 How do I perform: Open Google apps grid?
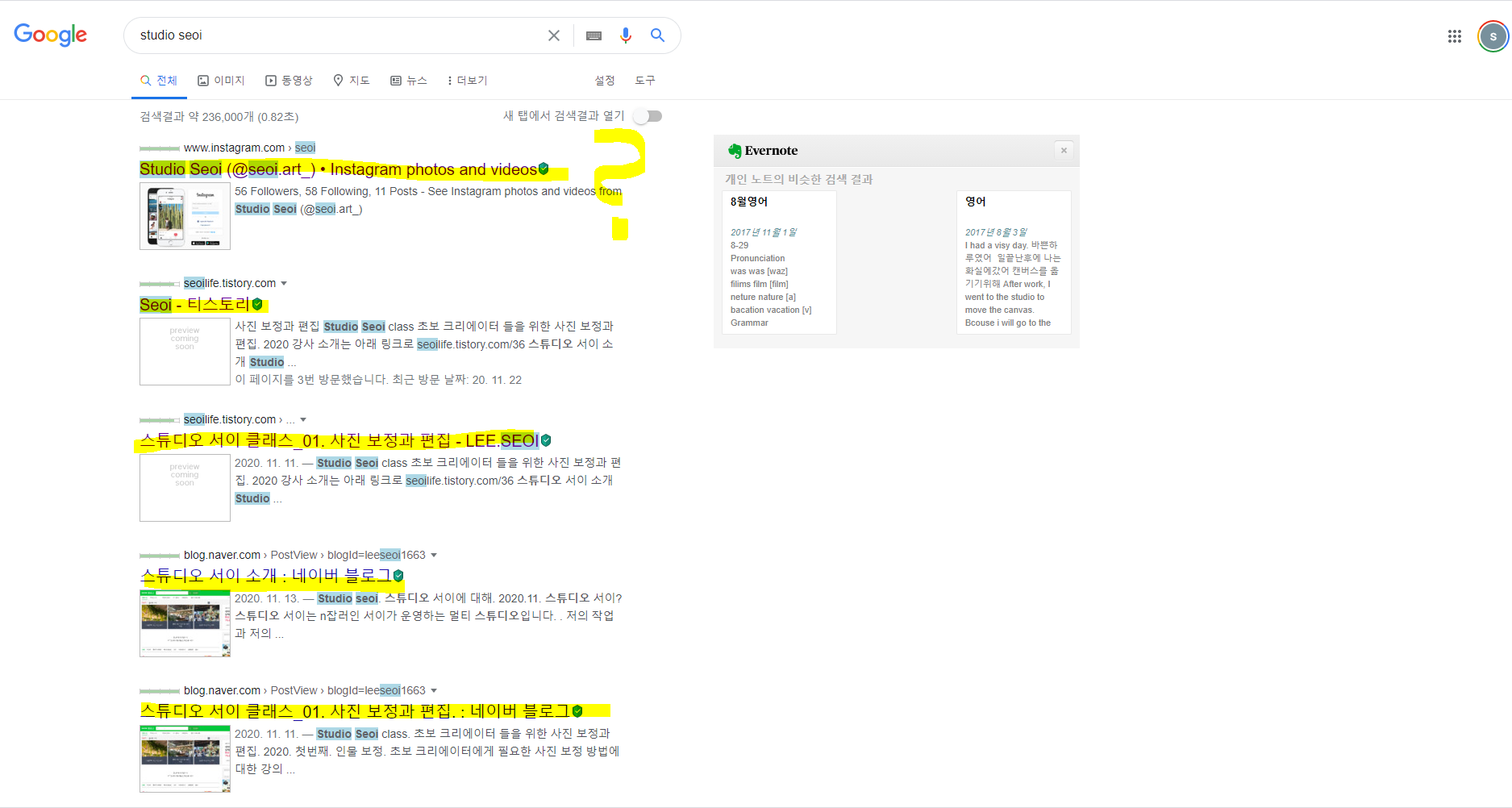click(x=1455, y=36)
